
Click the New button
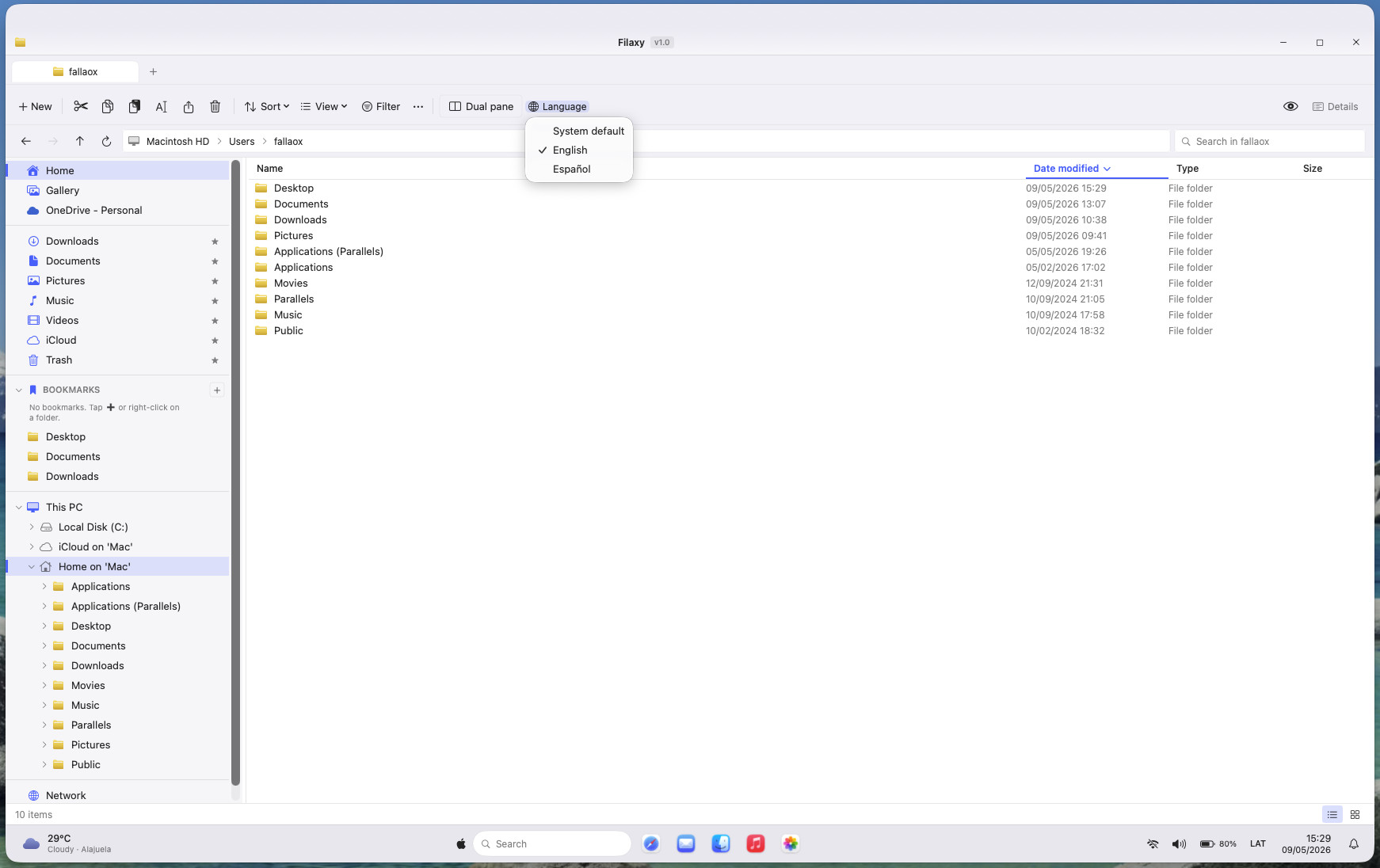(x=35, y=106)
